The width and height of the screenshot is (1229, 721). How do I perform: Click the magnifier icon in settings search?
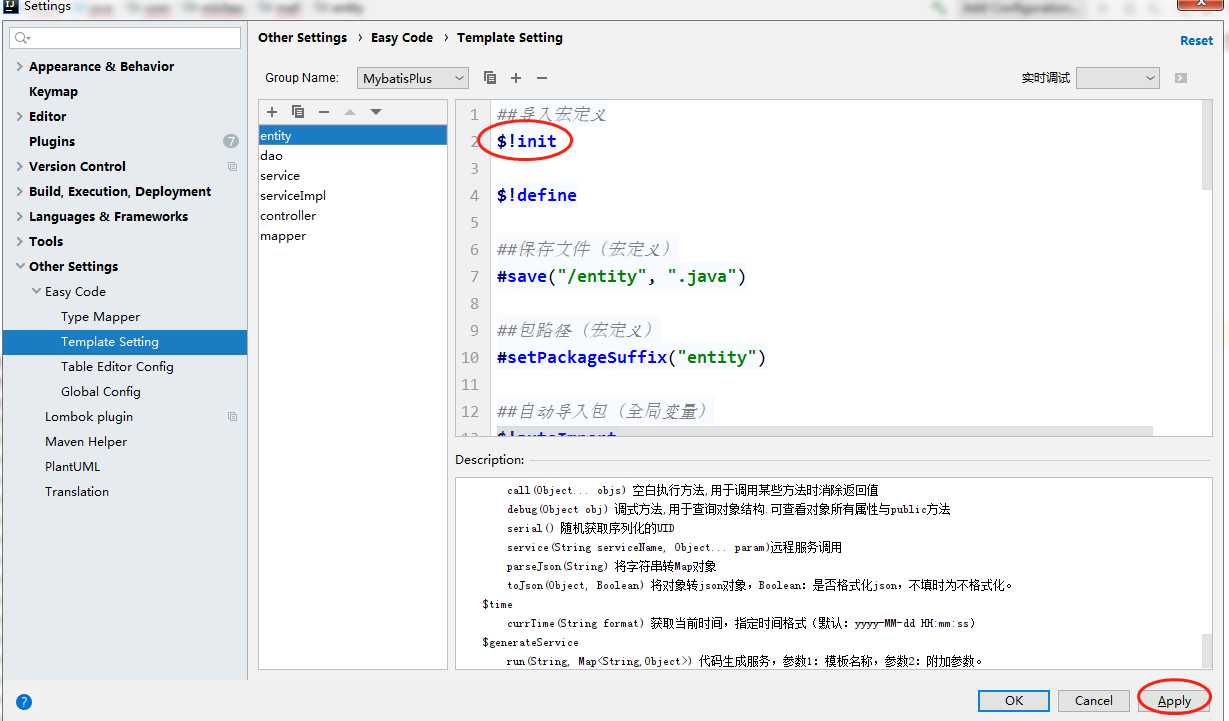pos(23,39)
